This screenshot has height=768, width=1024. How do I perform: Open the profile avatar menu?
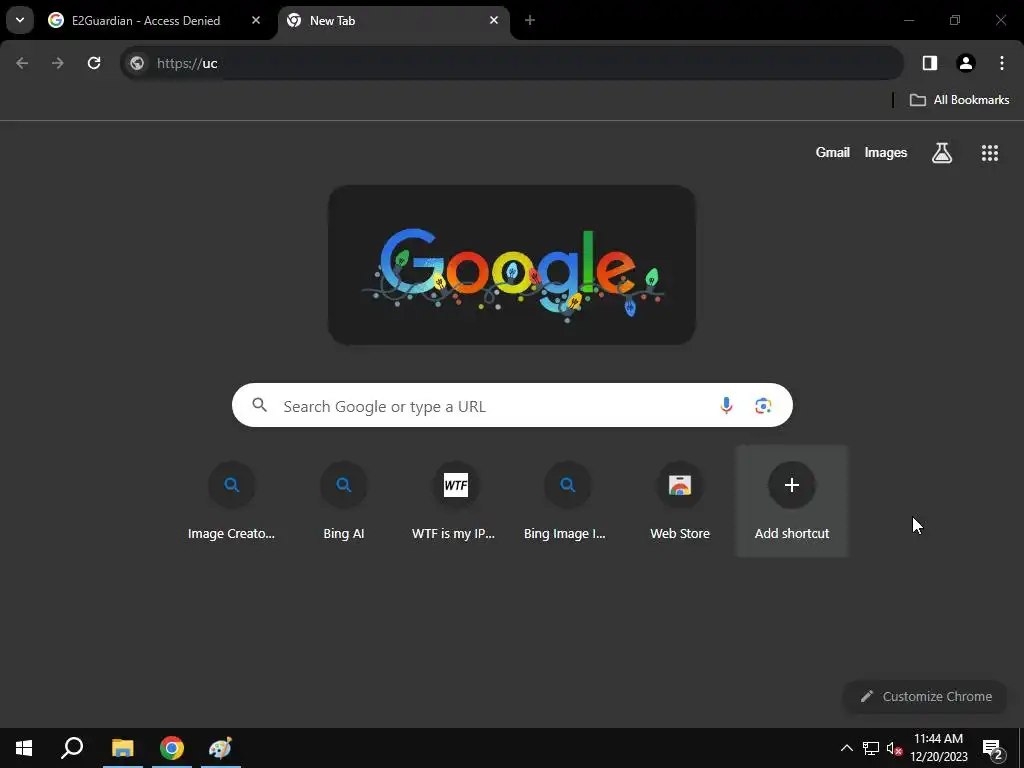coord(966,63)
